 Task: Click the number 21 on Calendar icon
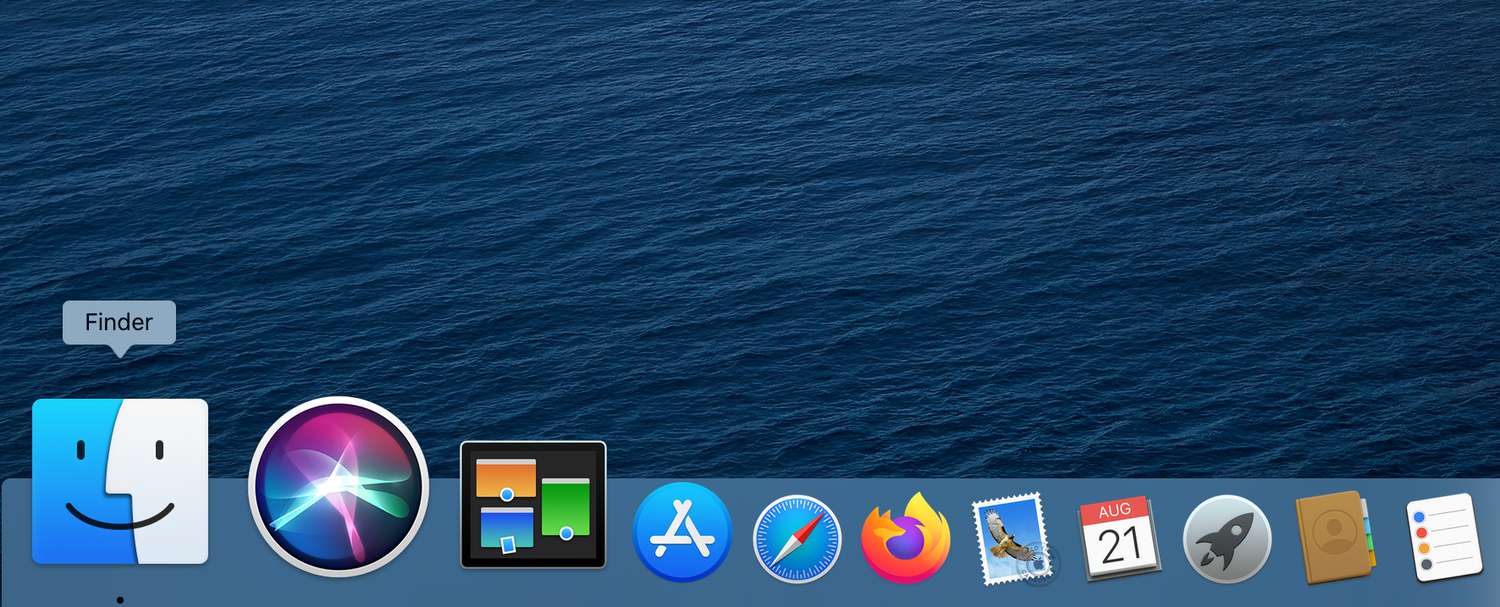click(1120, 547)
